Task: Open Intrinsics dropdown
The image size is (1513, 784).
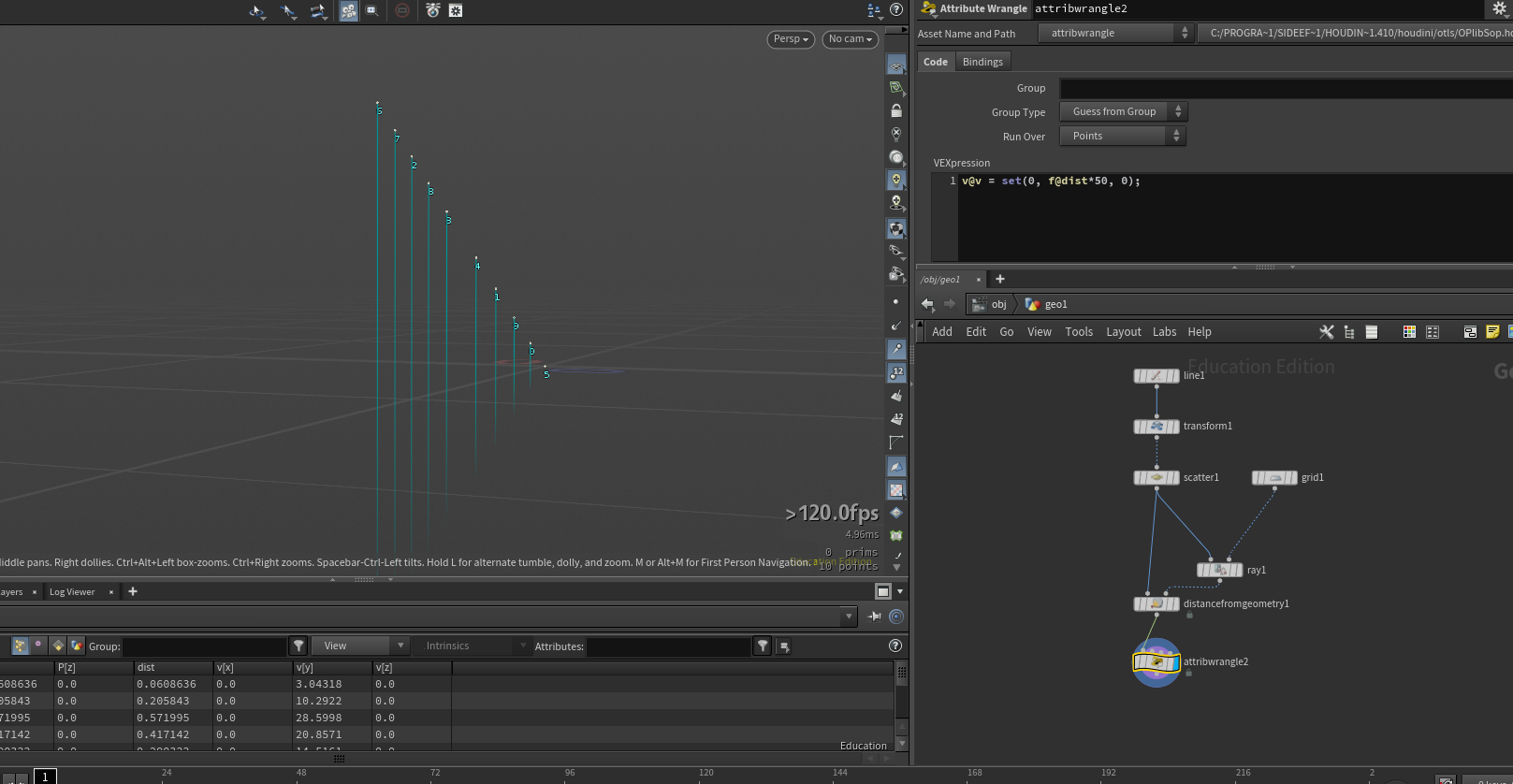Action: [x=475, y=646]
